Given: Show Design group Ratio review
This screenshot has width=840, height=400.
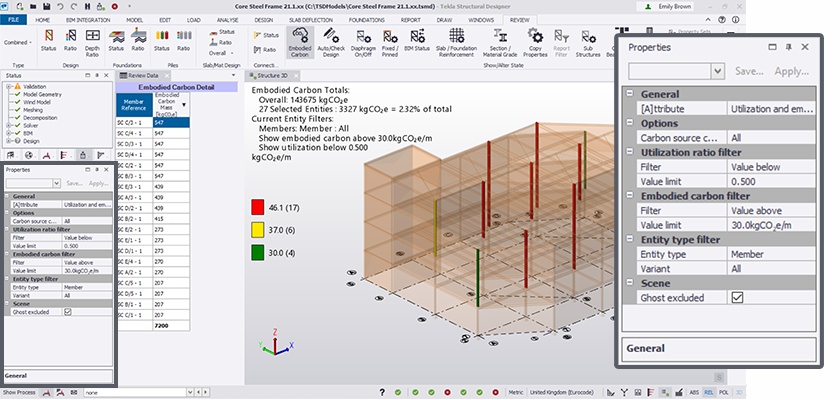Looking at the screenshot, I should [x=70, y=41].
